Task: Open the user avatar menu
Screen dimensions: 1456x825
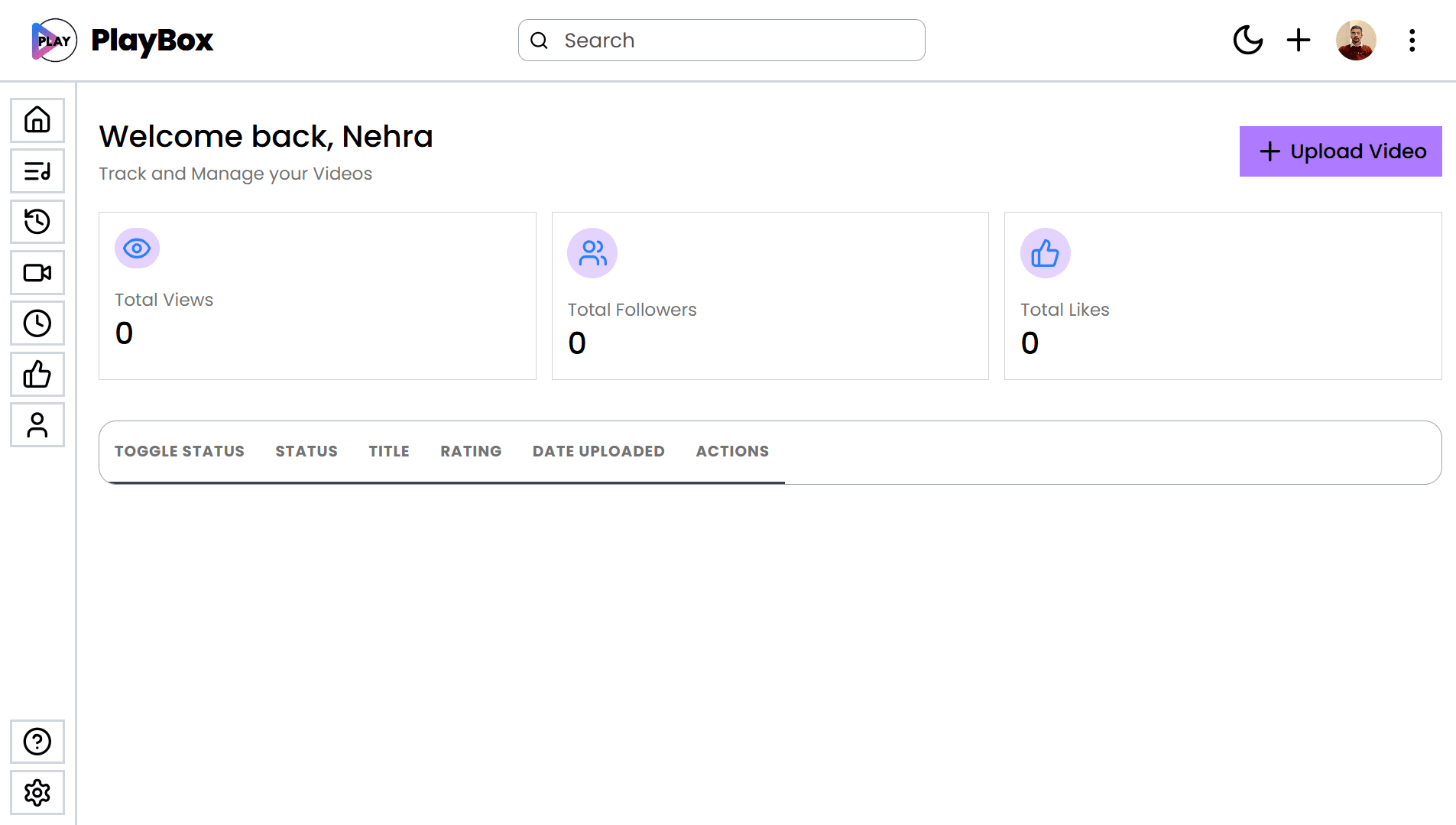Action: click(x=1356, y=40)
